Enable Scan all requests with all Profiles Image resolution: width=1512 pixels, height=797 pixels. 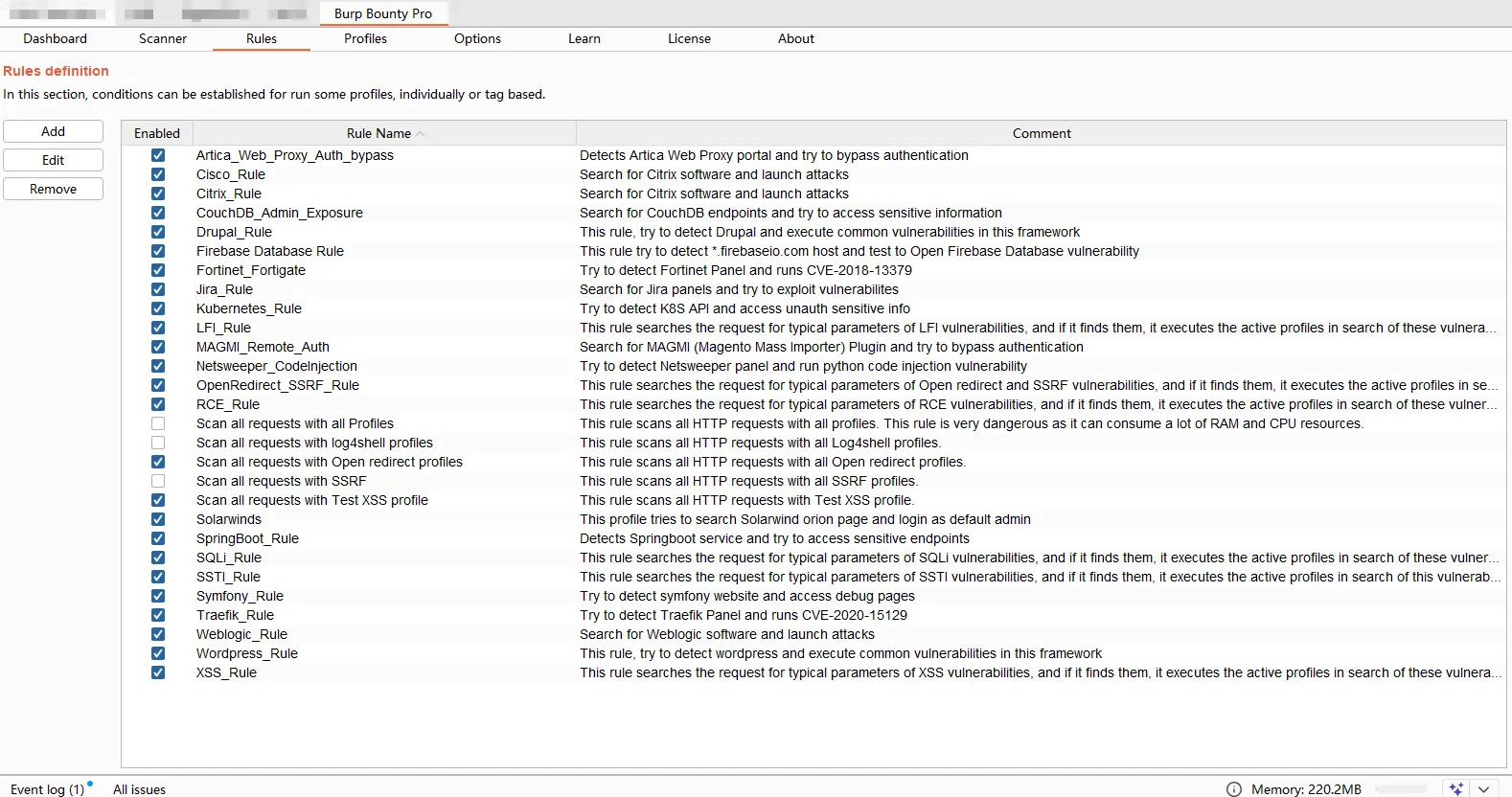pyautogui.click(x=158, y=423)
